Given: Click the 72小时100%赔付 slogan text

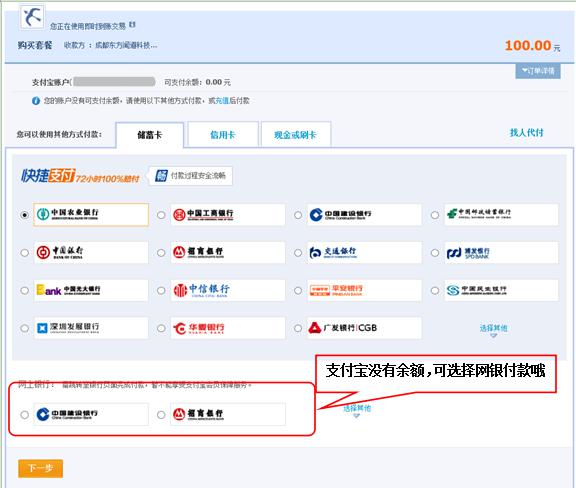Looking at the screenshot, I should pyautogui.click(x=108, y=179).
